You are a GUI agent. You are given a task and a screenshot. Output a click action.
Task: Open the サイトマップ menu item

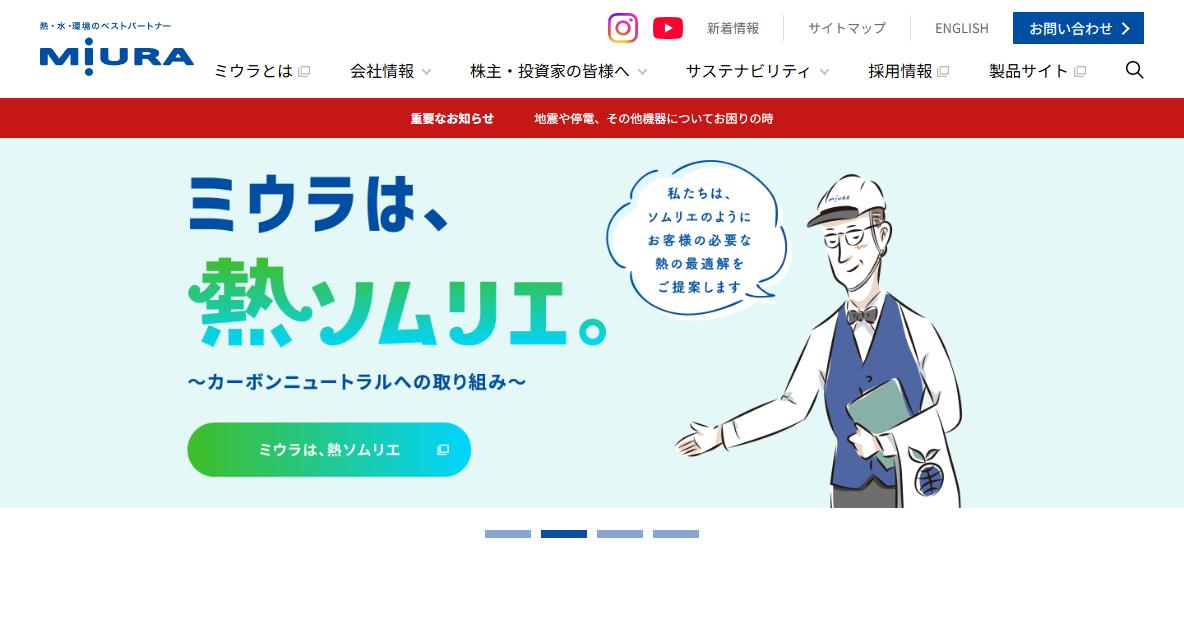coord(846,28)
